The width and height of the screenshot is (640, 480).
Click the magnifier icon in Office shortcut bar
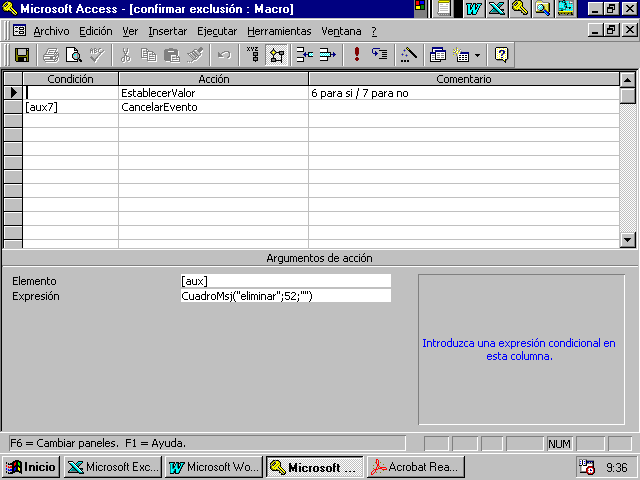point(542,9)
